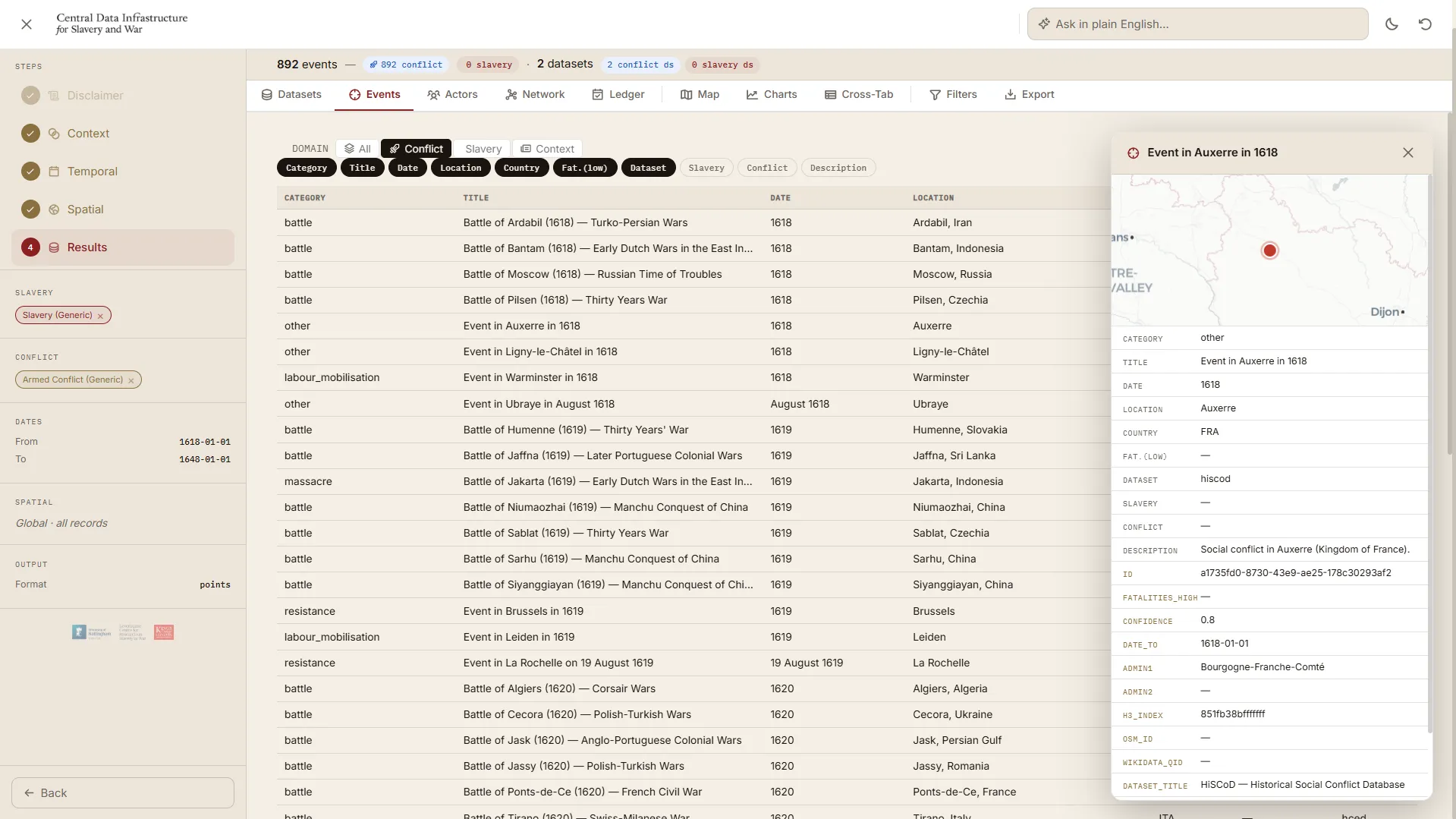The image size is (1456, 819).
Task: Click the Spatial step checkmark icon
Action: [x=30, y=209]
